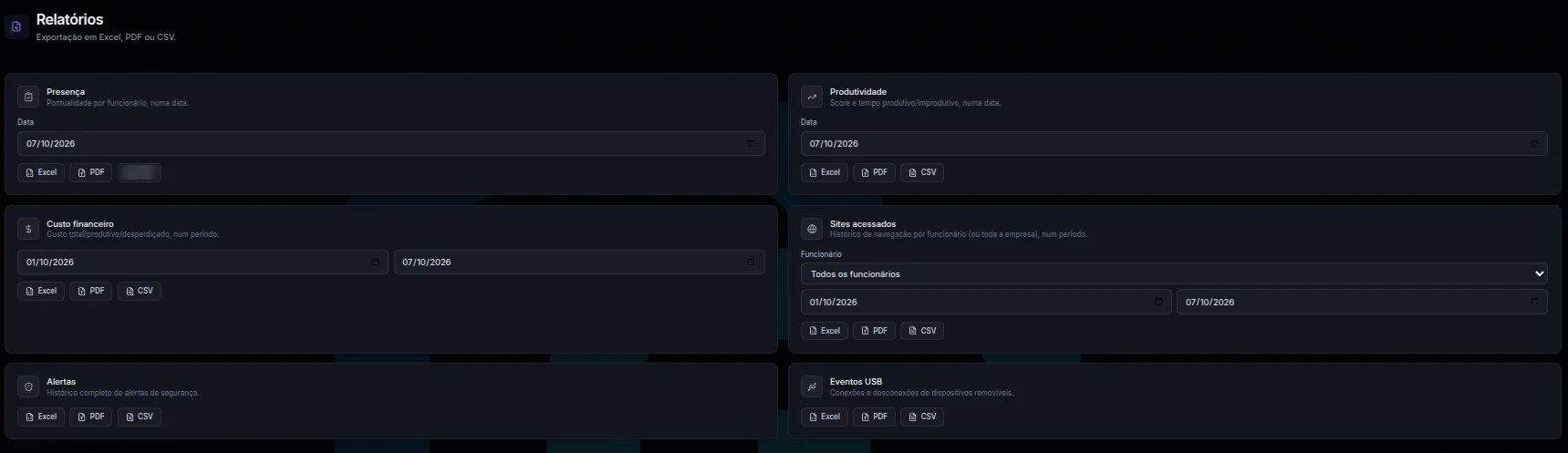The height and width of the screenshot is (453, 1568).
Task: Export Sites acessados report to Excel
Action: click(825, 331)
